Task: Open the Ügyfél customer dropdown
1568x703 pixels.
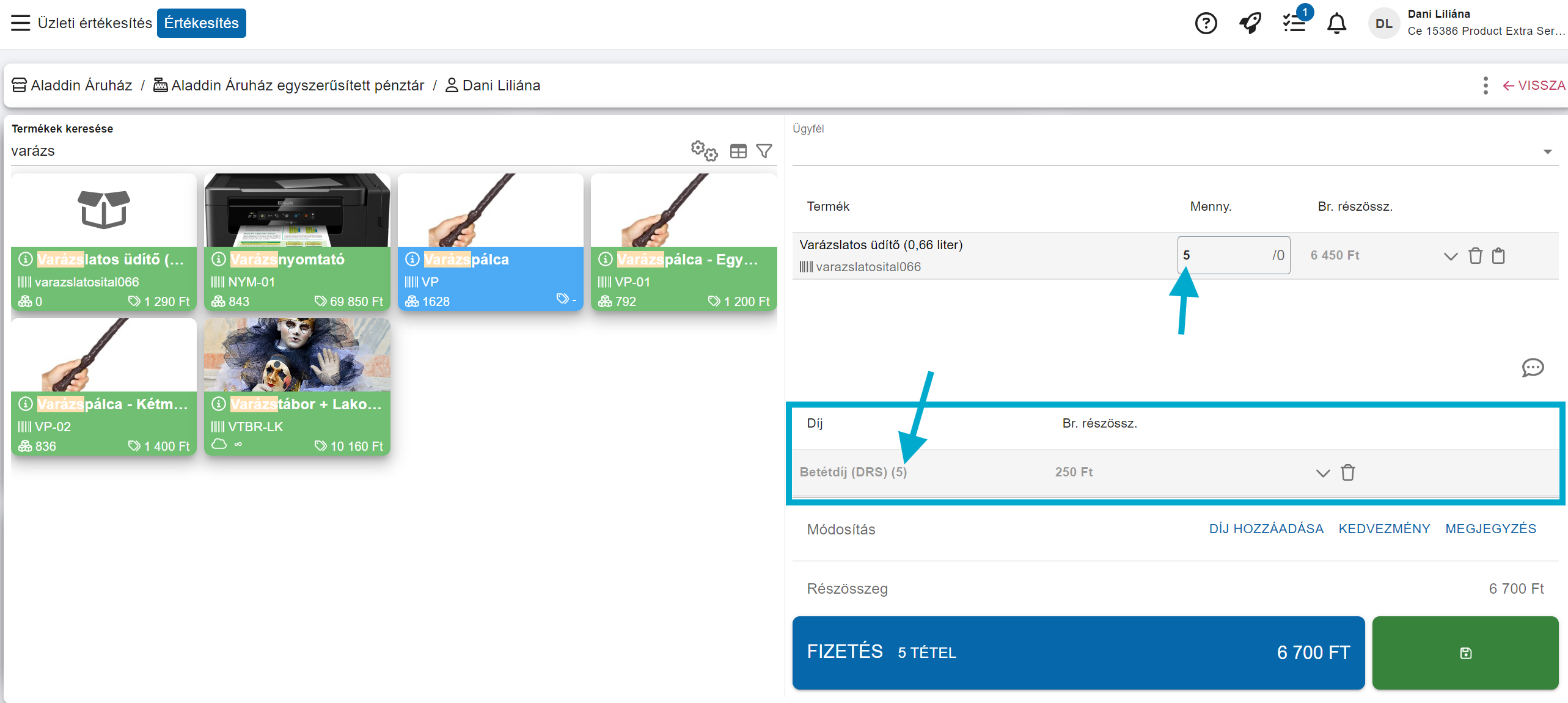Action: (1547, 151)
